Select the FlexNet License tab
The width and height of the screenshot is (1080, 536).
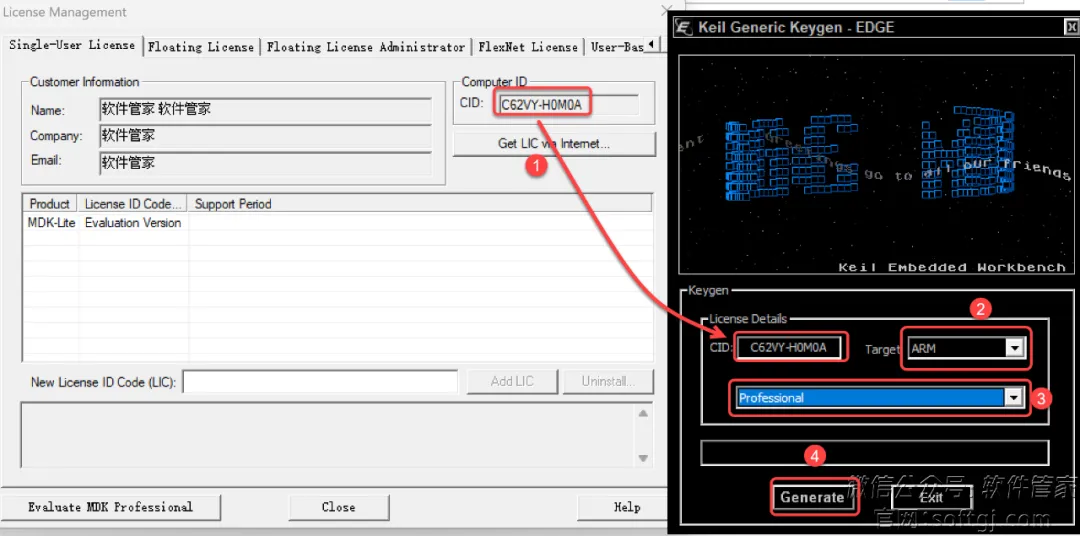coord(528,47)
